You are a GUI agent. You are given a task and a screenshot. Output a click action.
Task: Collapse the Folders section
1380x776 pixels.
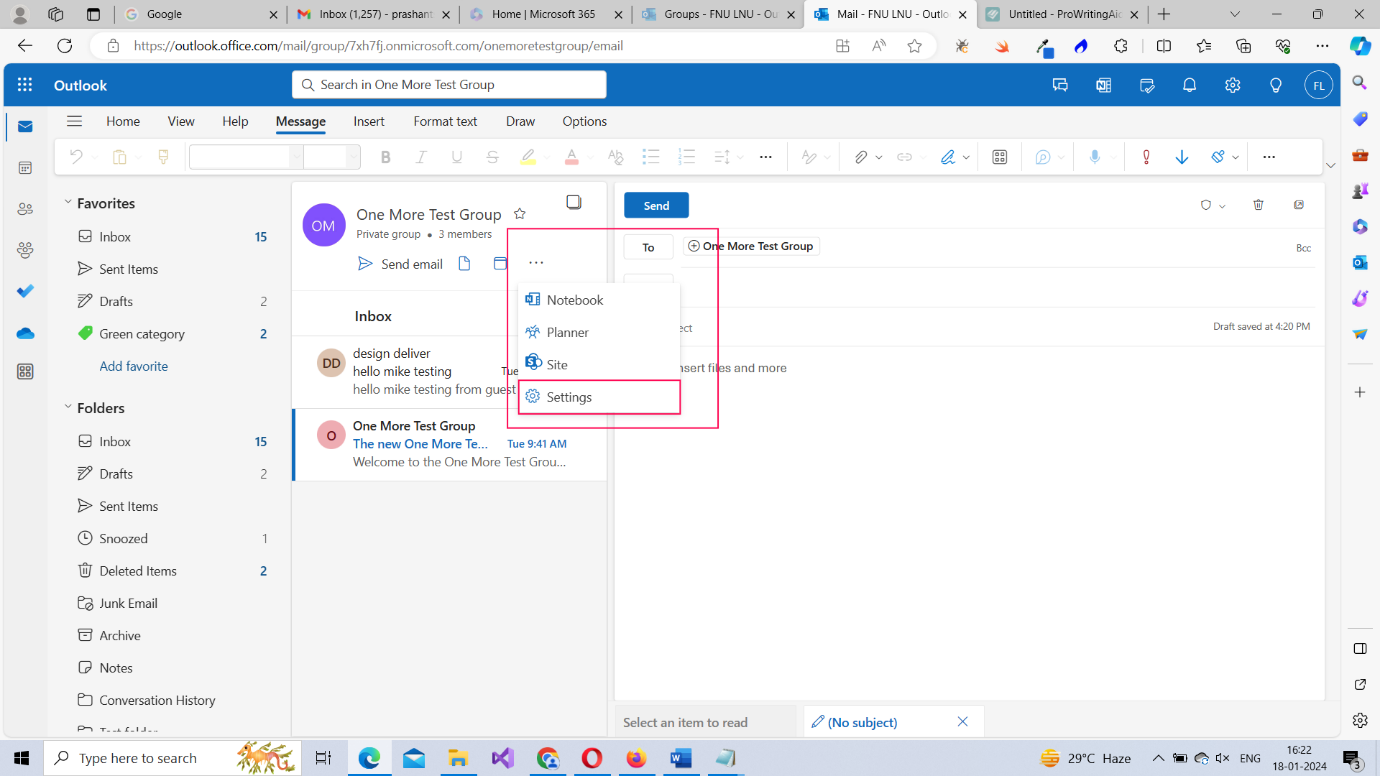[x=68, y=407]
